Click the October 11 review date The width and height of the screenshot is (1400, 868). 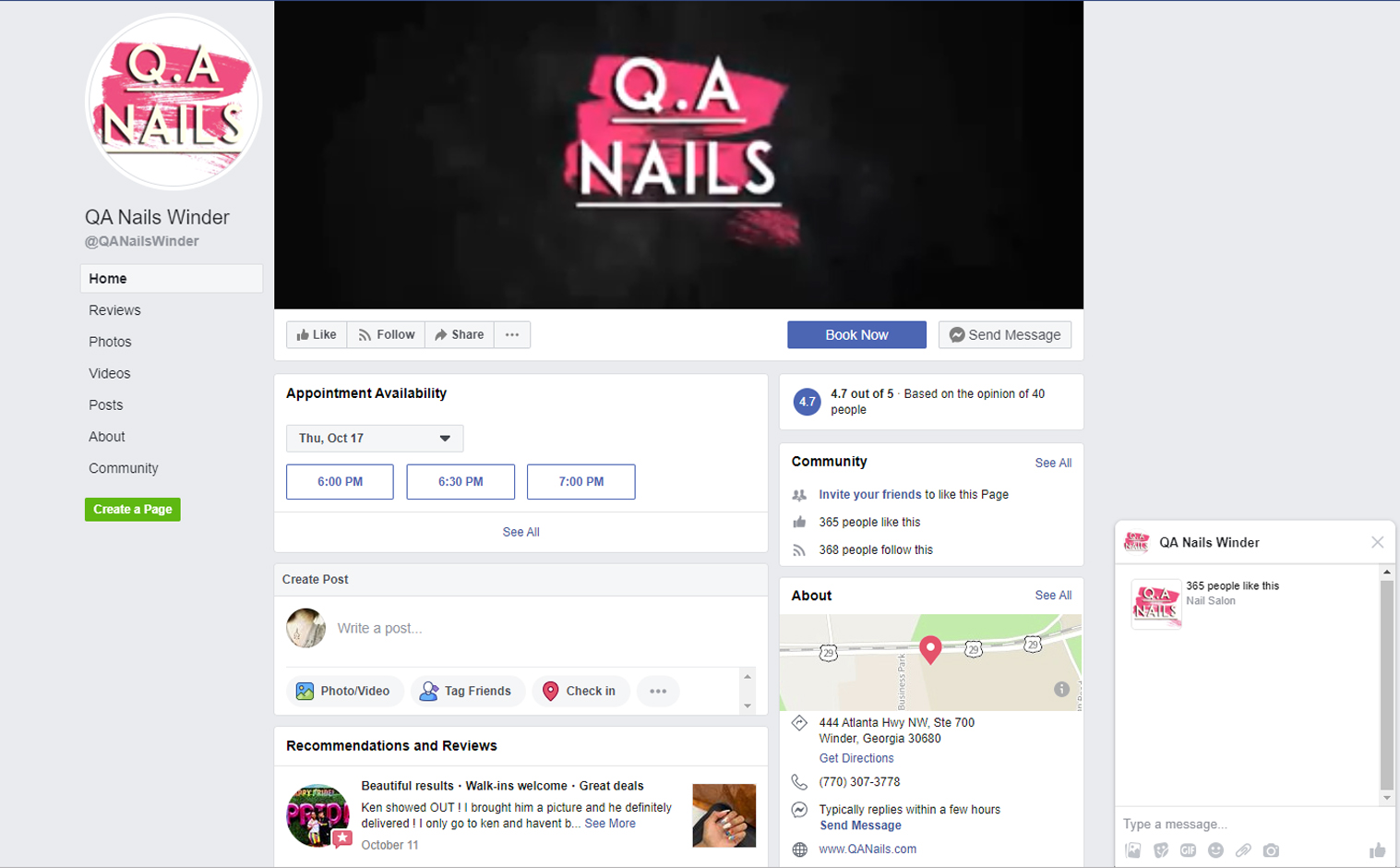click(389, 845)
